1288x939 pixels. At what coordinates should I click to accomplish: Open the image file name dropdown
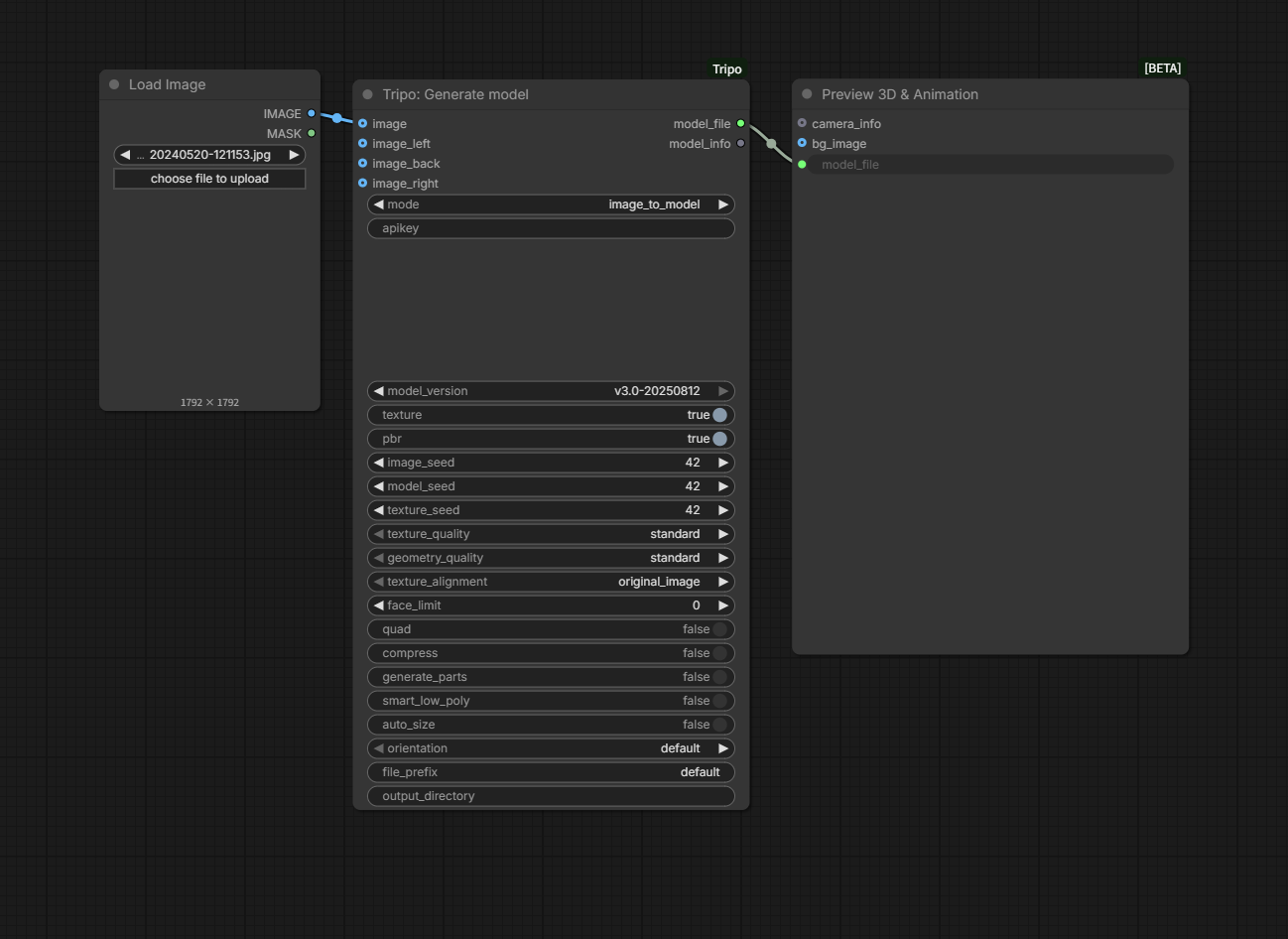click(209, 155)
